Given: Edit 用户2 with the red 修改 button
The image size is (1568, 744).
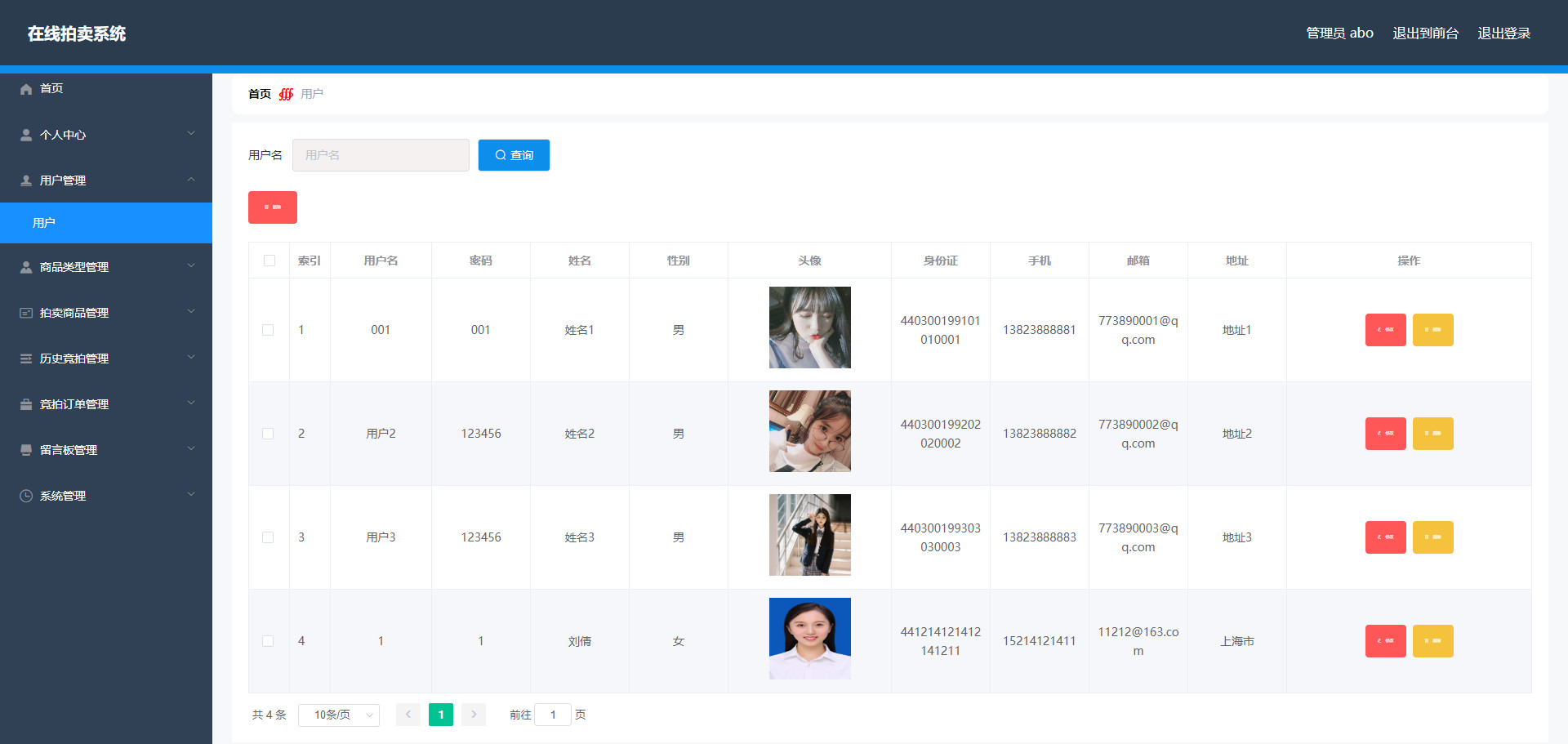Looking at the screenshot, I should click(x=1386, y=434).
